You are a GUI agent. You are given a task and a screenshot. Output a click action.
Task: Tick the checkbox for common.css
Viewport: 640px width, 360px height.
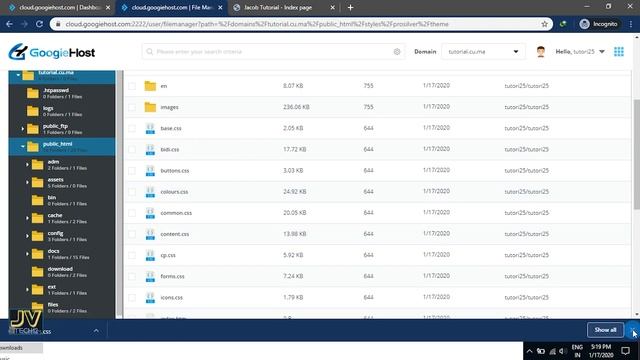click(x=132, y=213)
